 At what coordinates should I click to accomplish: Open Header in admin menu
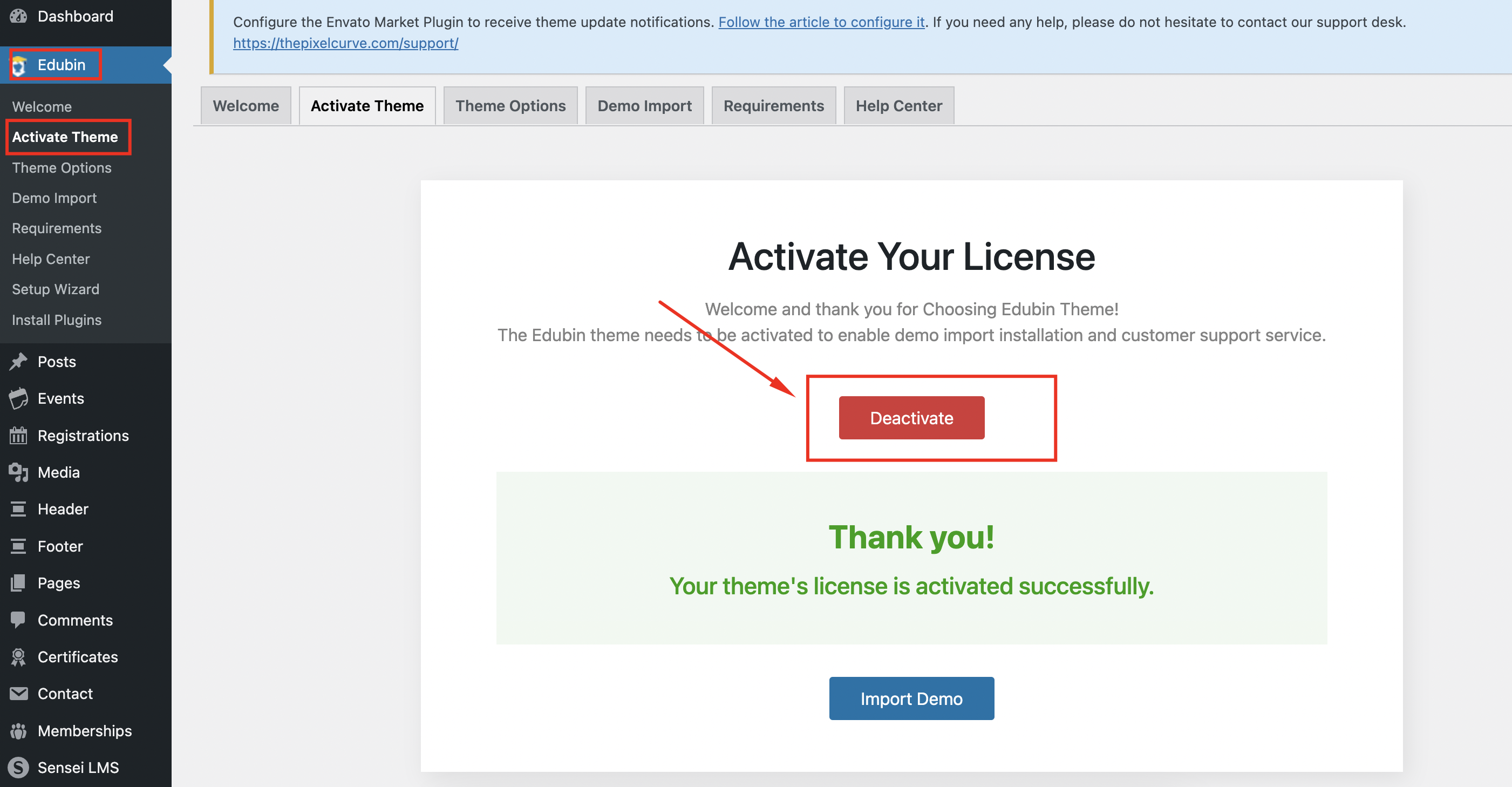pos(86,509)
